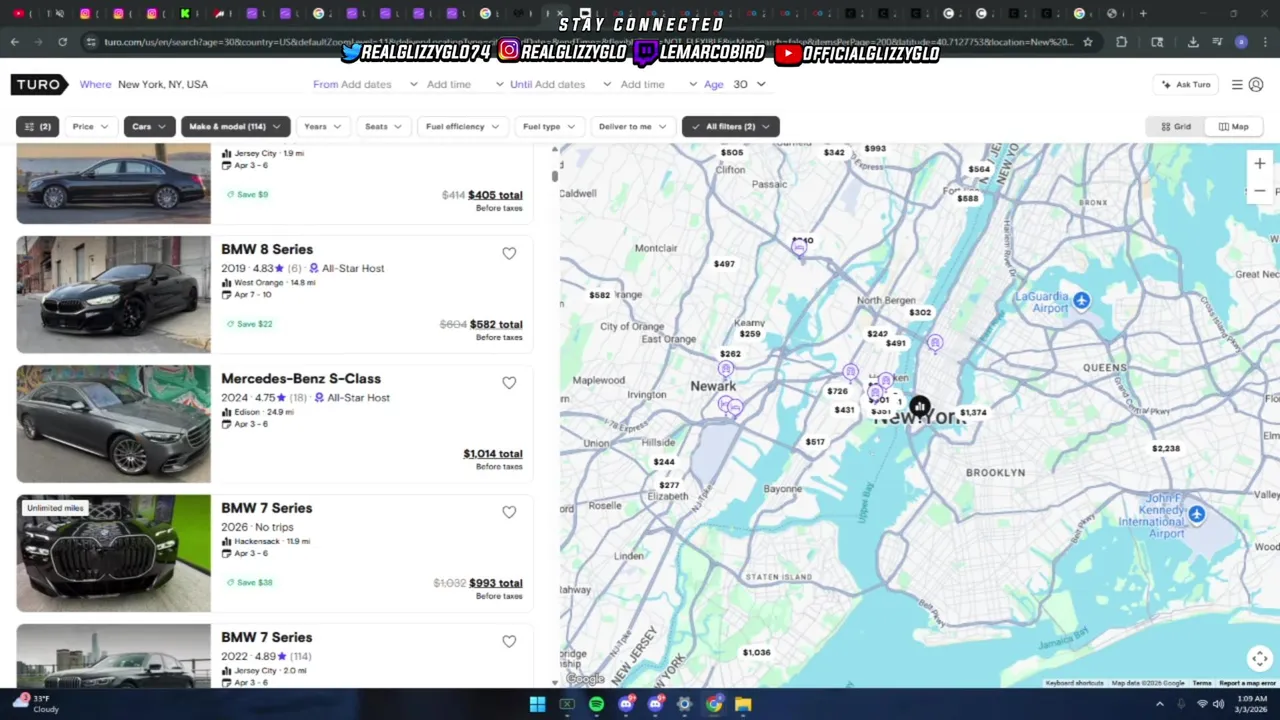Click the JFK Airport map marker
The image size is (1280, 720).
tap(1197, 514)
